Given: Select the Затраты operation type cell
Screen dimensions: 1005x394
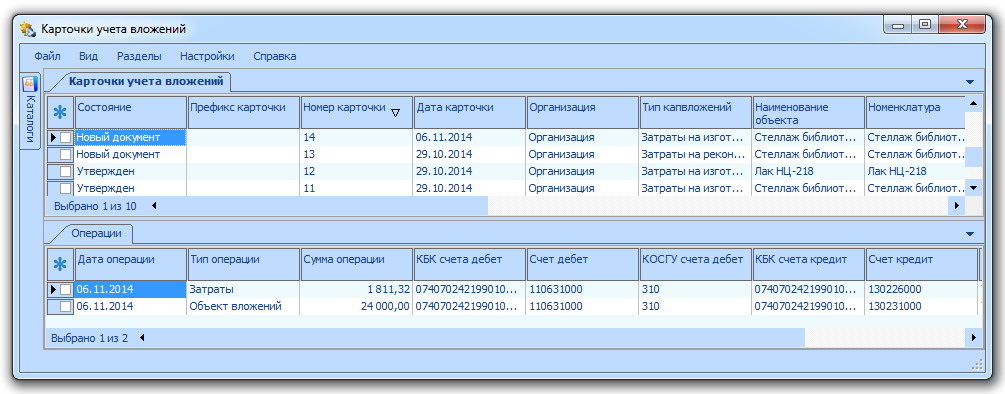Looking at the screenshot, I should pos(244,290).
